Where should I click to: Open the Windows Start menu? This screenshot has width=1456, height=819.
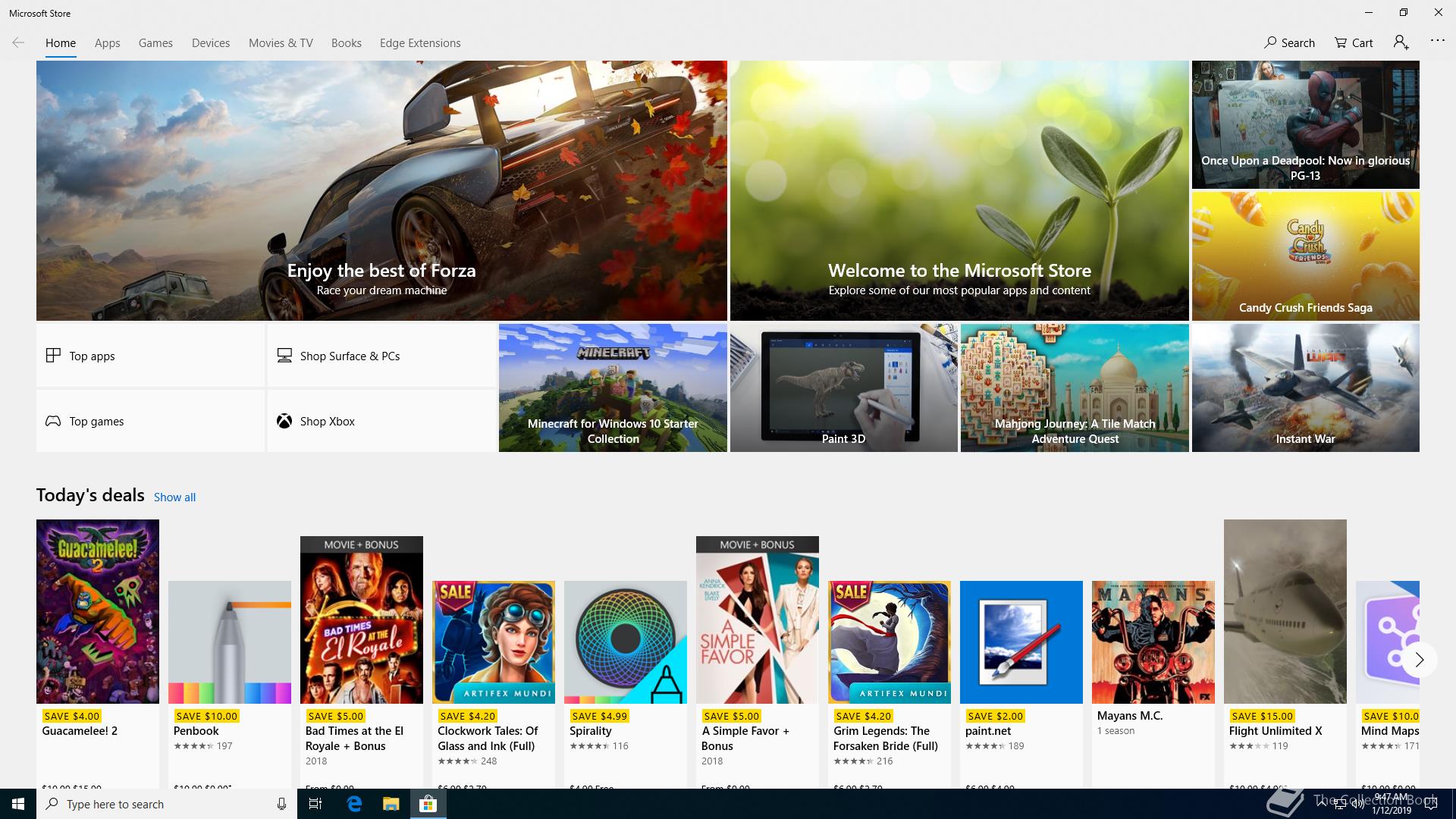(x=18, y=804)
